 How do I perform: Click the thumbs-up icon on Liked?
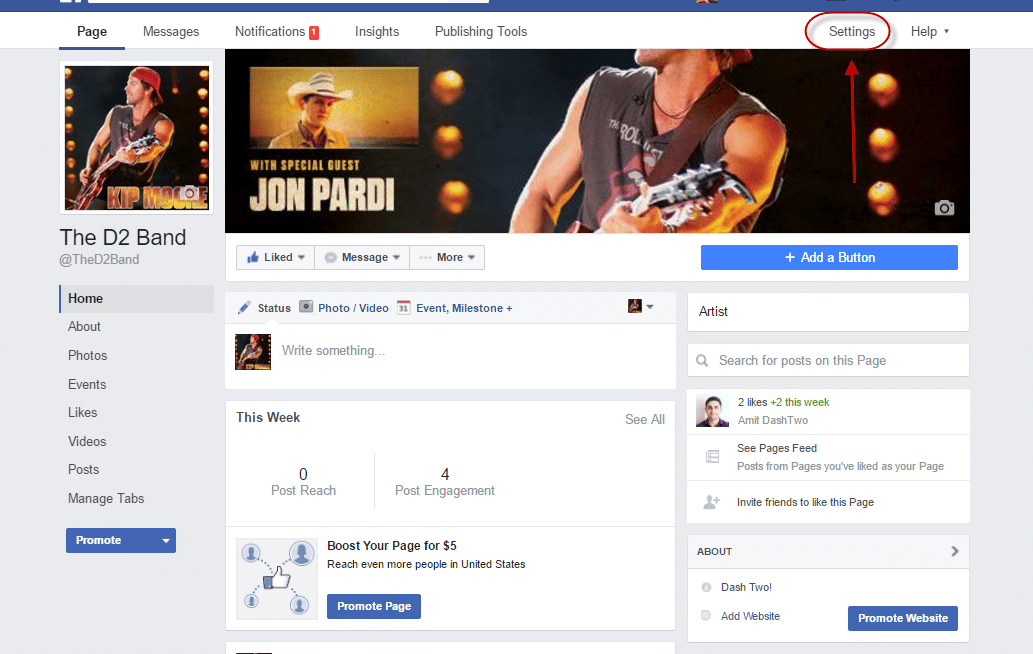pyautogui.click(x=252, y=257)
